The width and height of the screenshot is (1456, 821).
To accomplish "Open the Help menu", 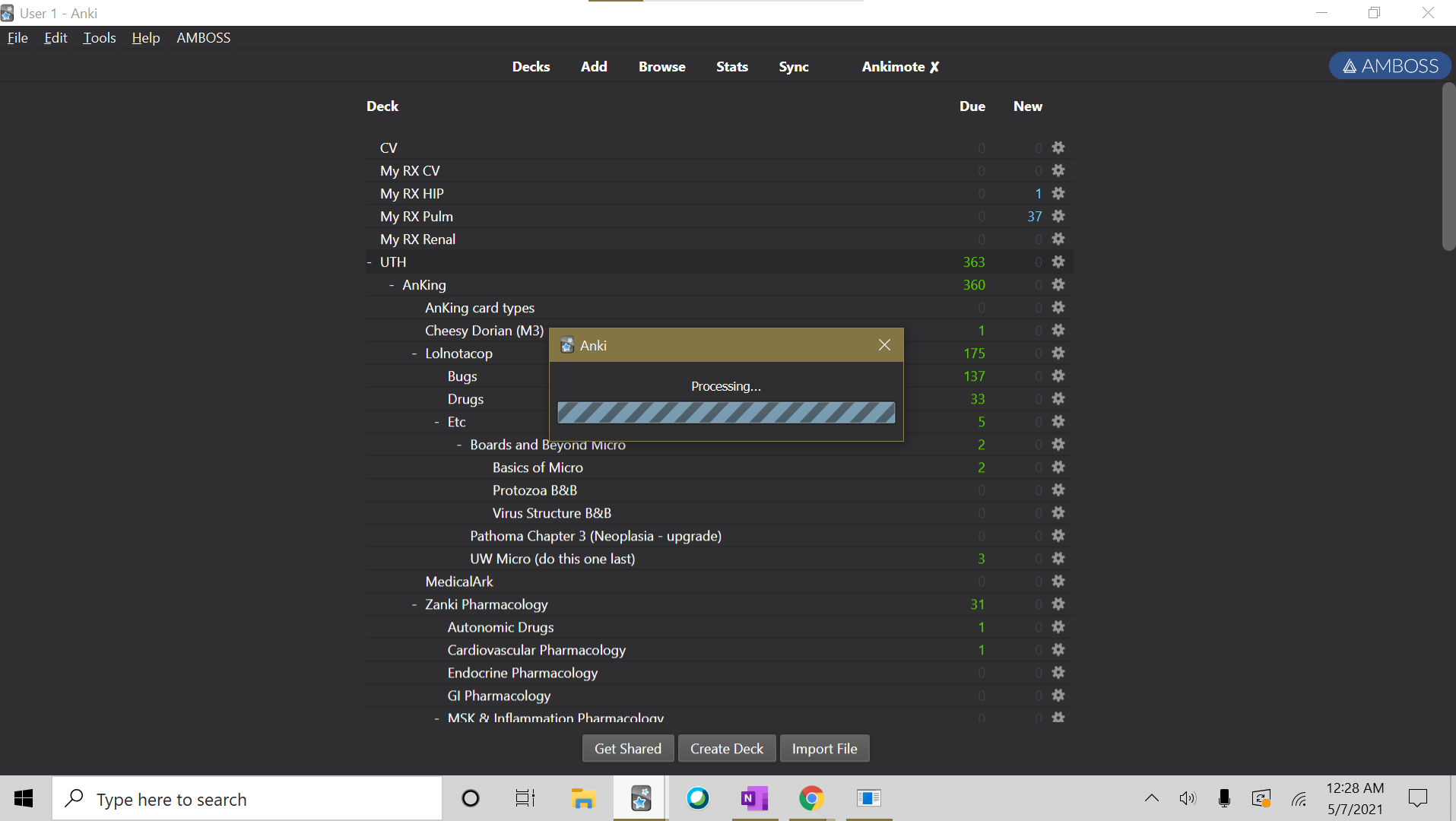I will coord(146,37).
